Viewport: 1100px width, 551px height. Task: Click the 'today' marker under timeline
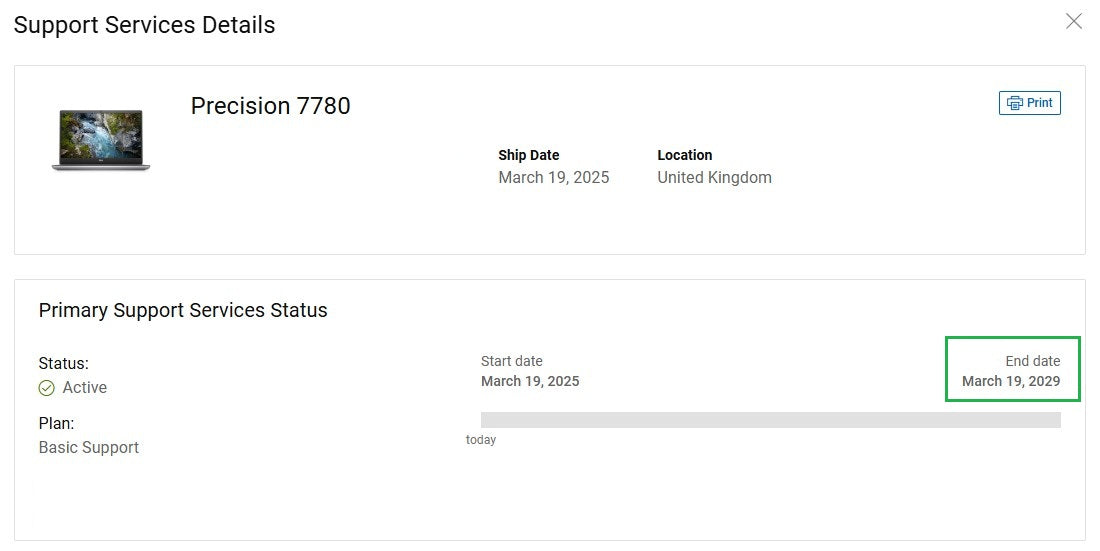pyautogui.click(x=481, y=440)
